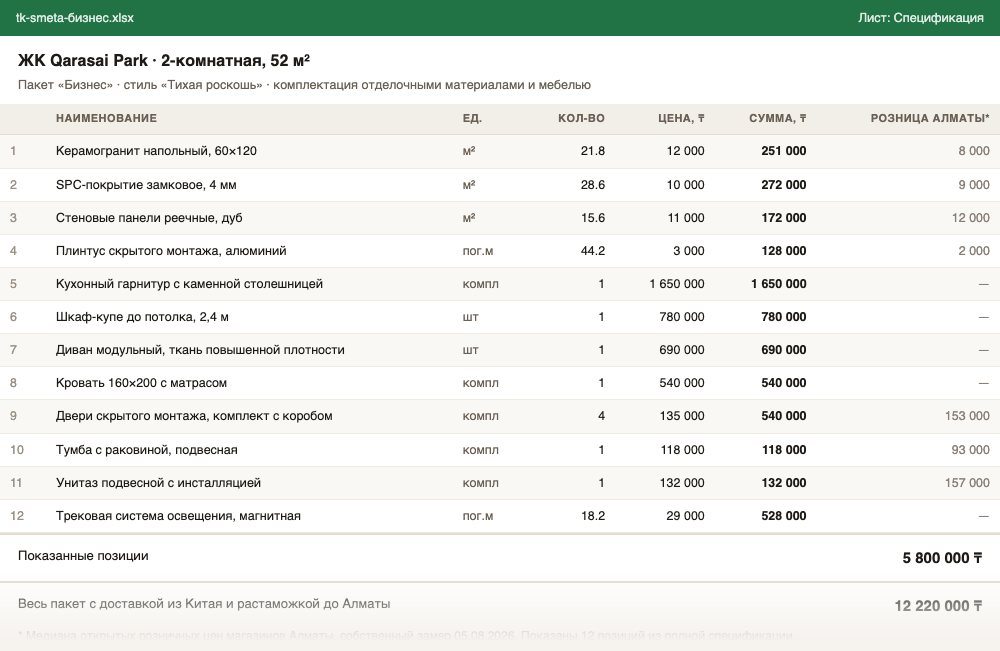
Task: Click unit компл in Кровать 160×200 row
Action: tap(480, 383)
